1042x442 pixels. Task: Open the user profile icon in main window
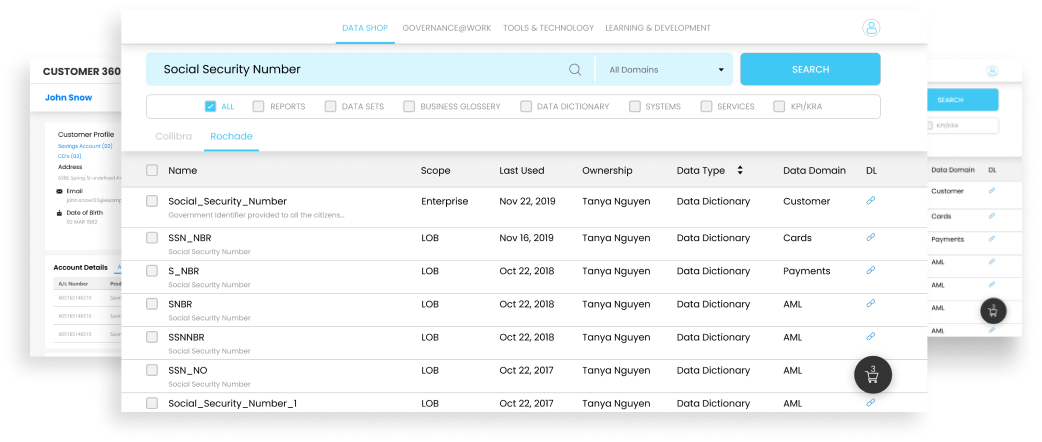pos(871,28)
